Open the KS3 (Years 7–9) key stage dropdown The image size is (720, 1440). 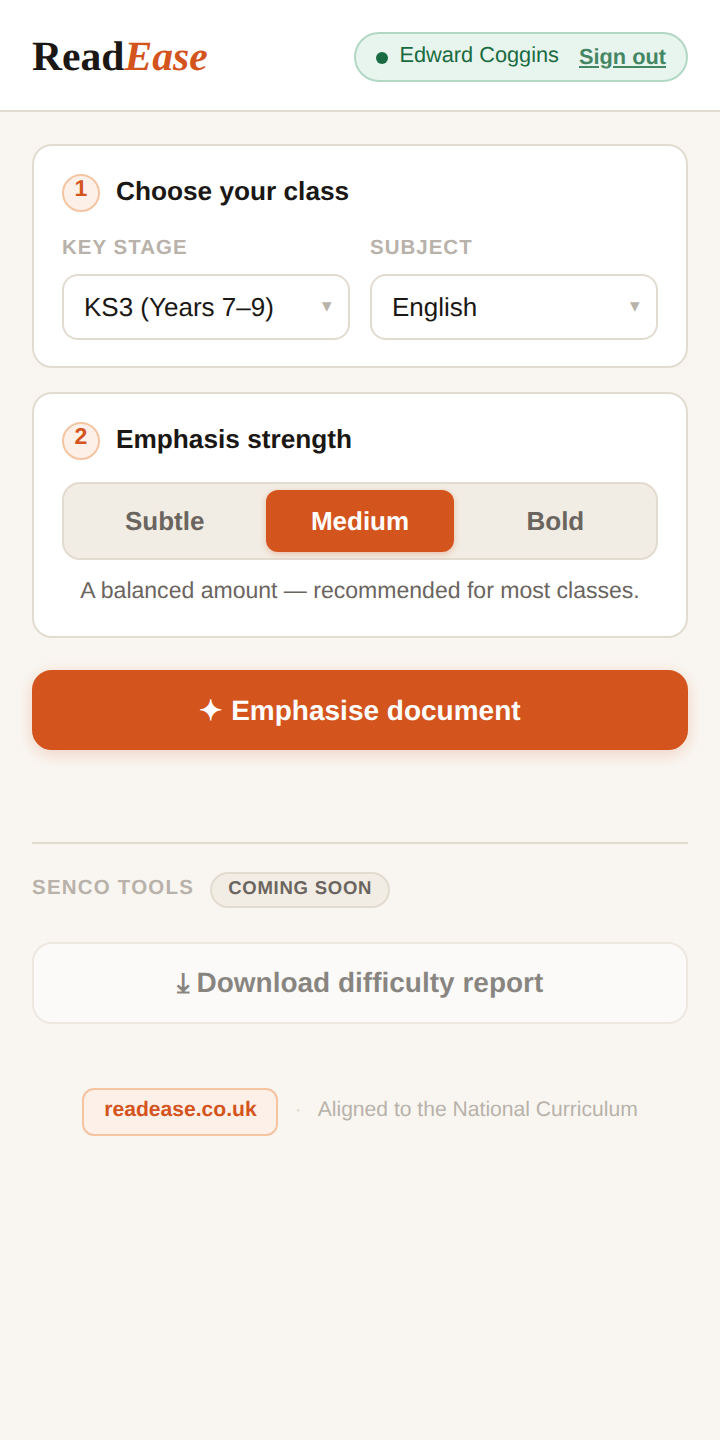click(x=206, y=307)
